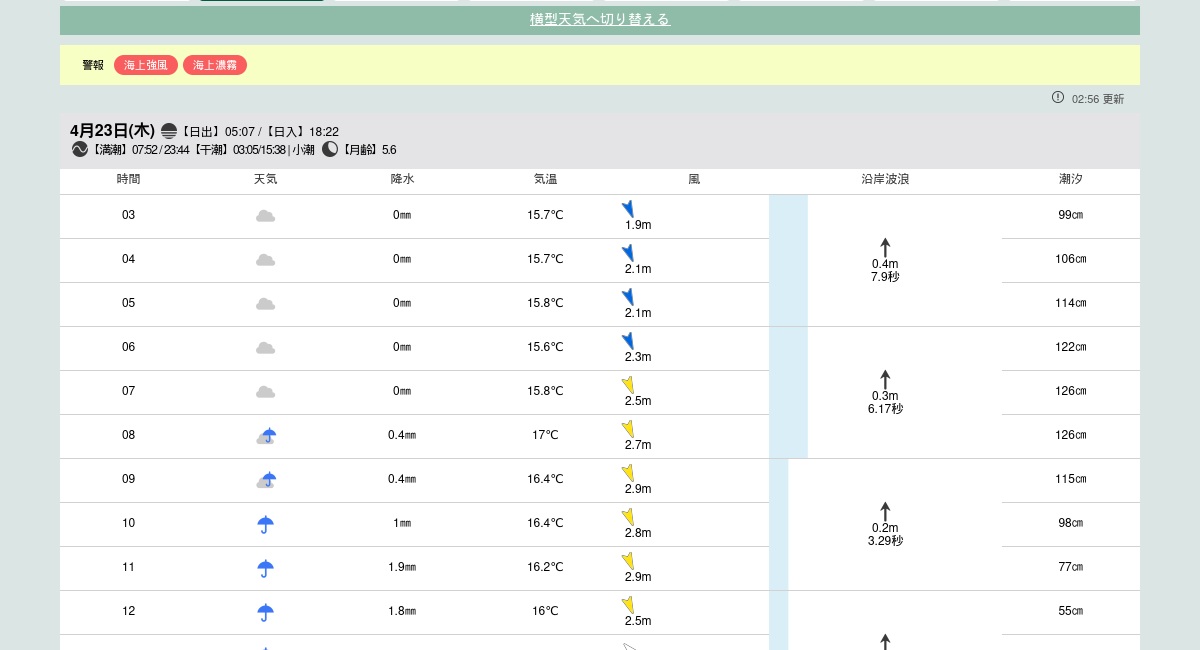Viewport: 1200px width, 650px height.
Task: Click the 99㎝ tide value
Action: pos(1071,215)
